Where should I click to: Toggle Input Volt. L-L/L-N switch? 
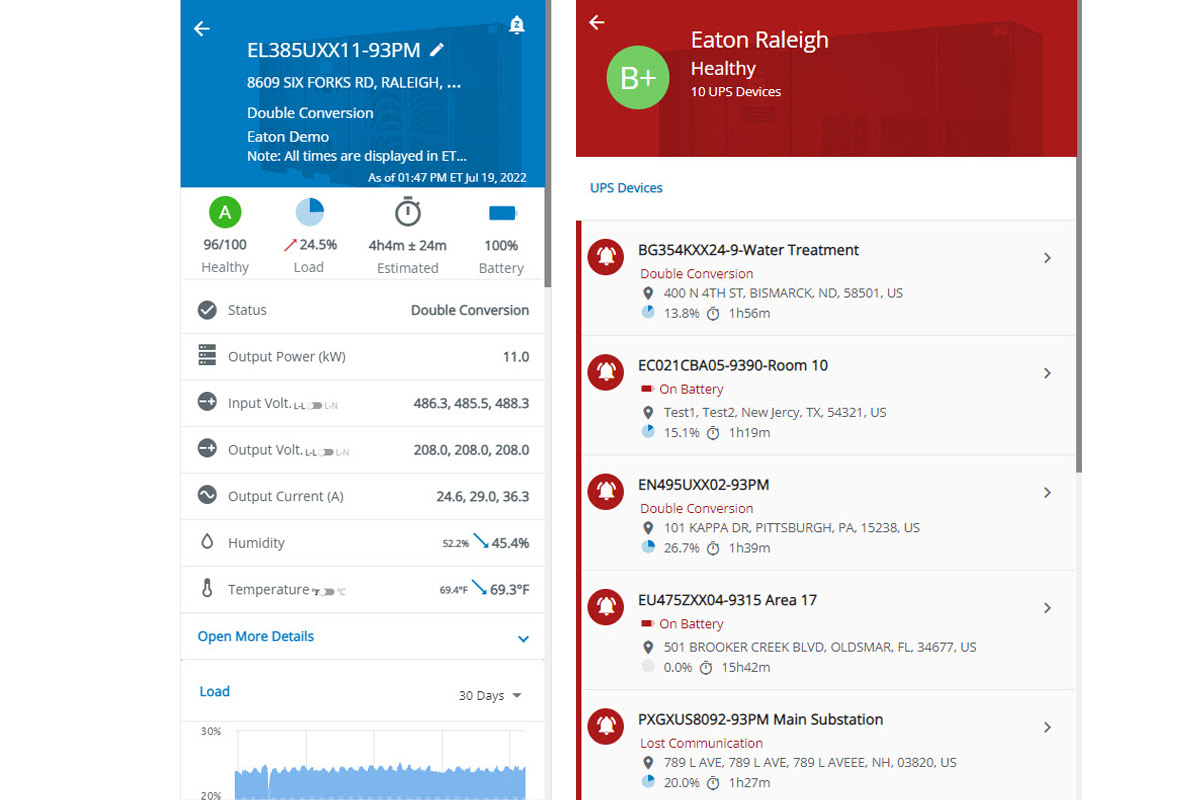click(x=316, y=405)
